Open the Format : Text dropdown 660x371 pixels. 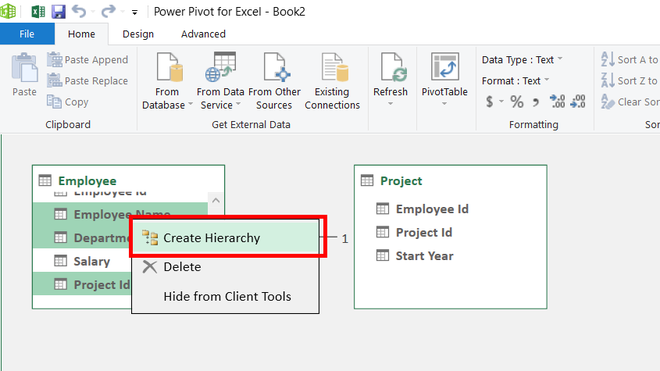click(516, 80)
